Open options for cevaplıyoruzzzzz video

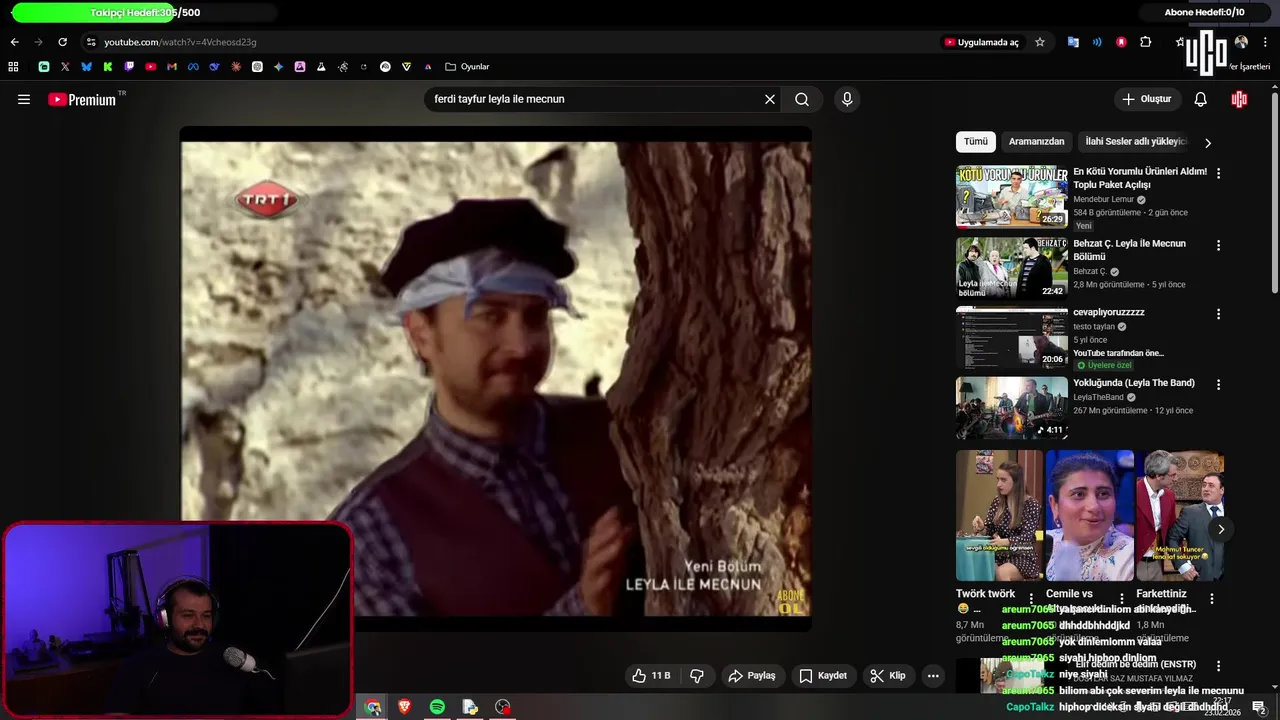[1218, 314]
